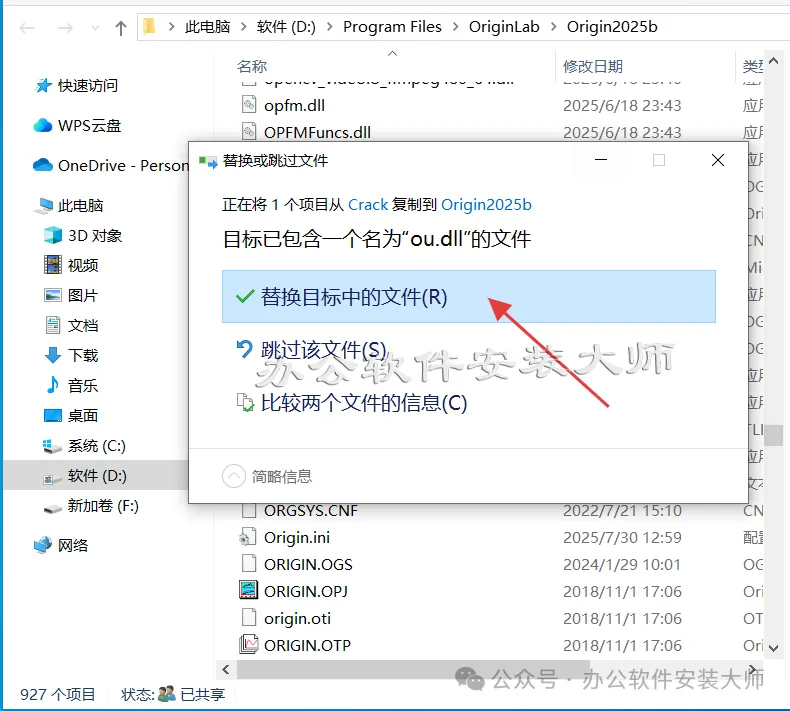Minimize the Replace or Skip Files dialog
Image resolution: width=790 pixels, height=711 pixels.
pos(601,160)
